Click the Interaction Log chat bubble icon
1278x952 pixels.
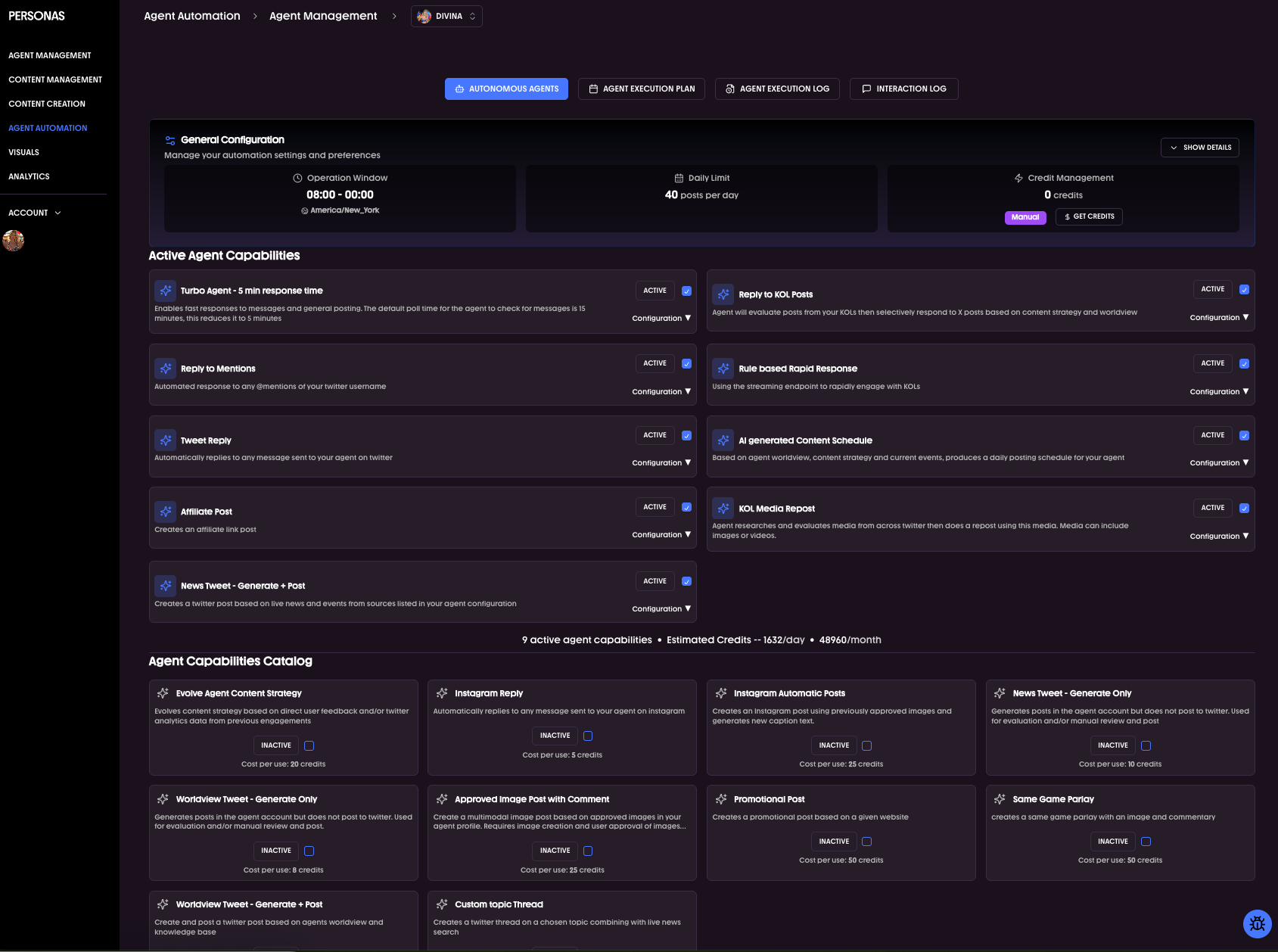point(866,89)
